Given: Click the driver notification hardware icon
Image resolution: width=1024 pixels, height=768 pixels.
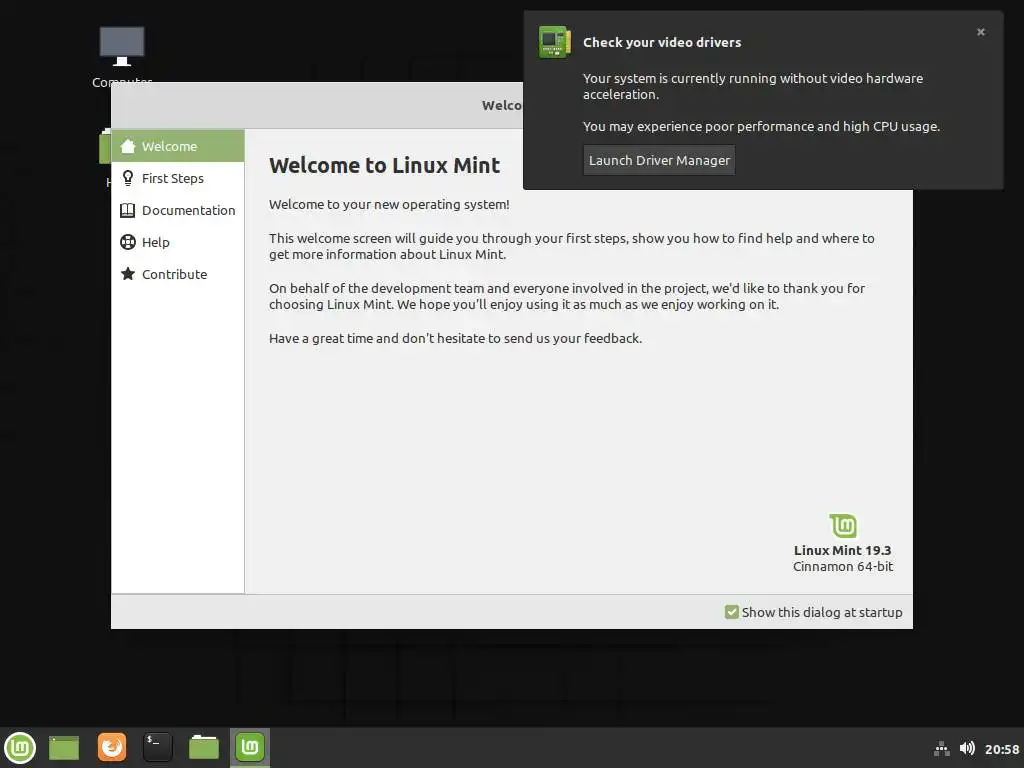Looking at the screenshot, I should 554,42.
